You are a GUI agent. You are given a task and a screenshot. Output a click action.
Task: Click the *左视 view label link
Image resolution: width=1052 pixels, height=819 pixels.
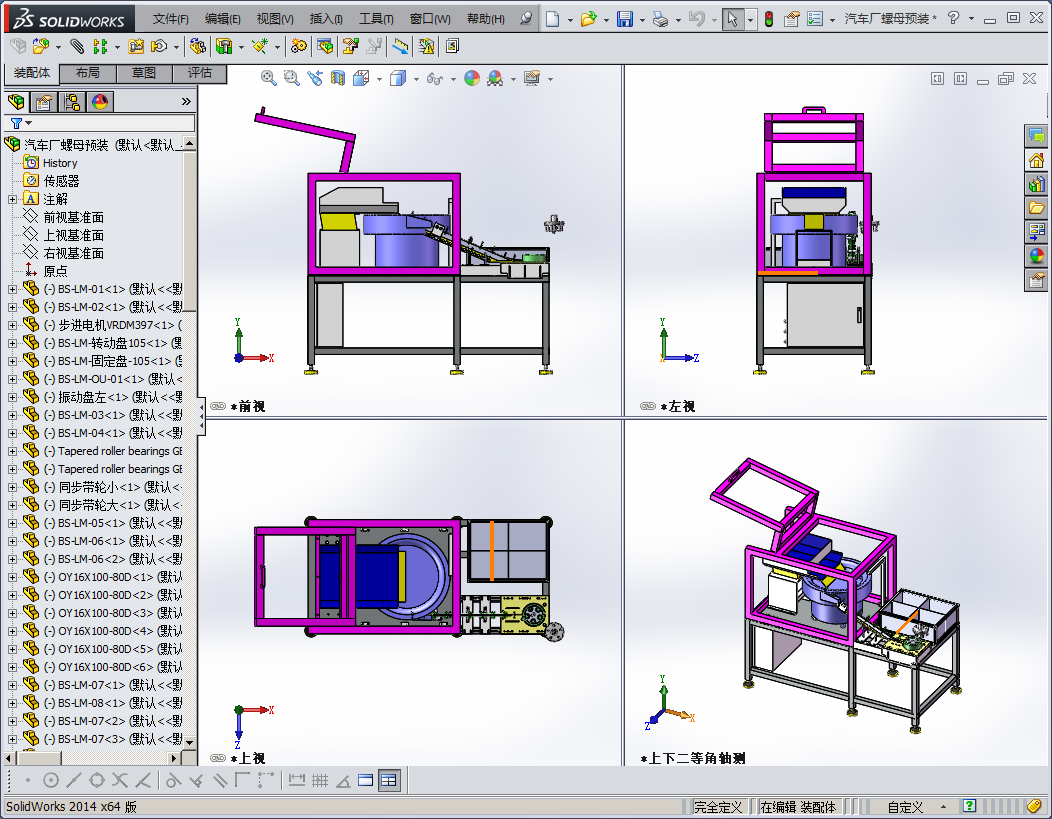click(678, 406)
